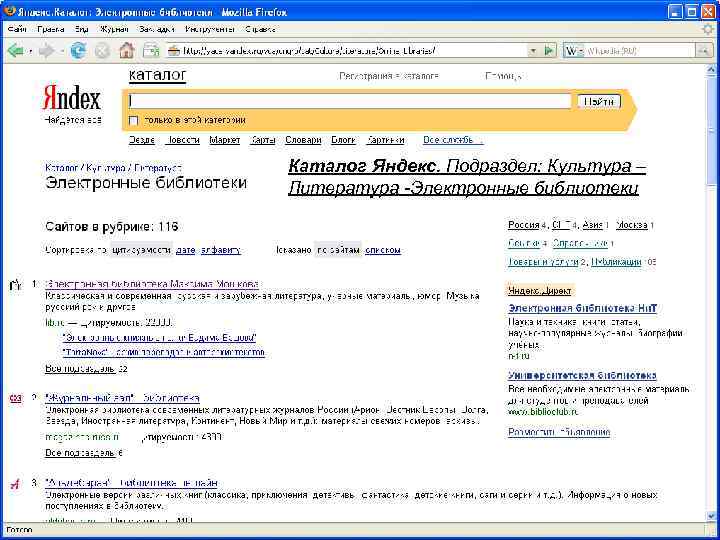Open 'Электронная библиотека Максима Мошкова' result
The image size is (720, 540).
pyautogui.click(x=152, y=284)
